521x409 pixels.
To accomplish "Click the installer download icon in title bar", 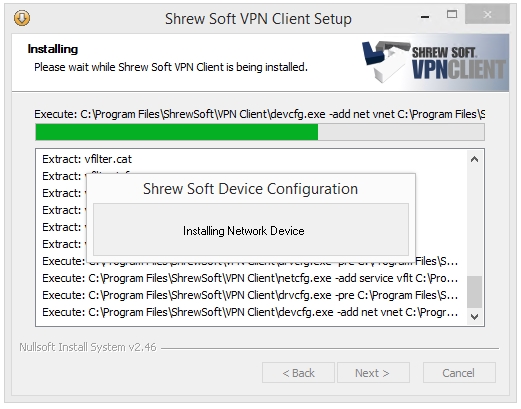I will [x=22, y=18].
